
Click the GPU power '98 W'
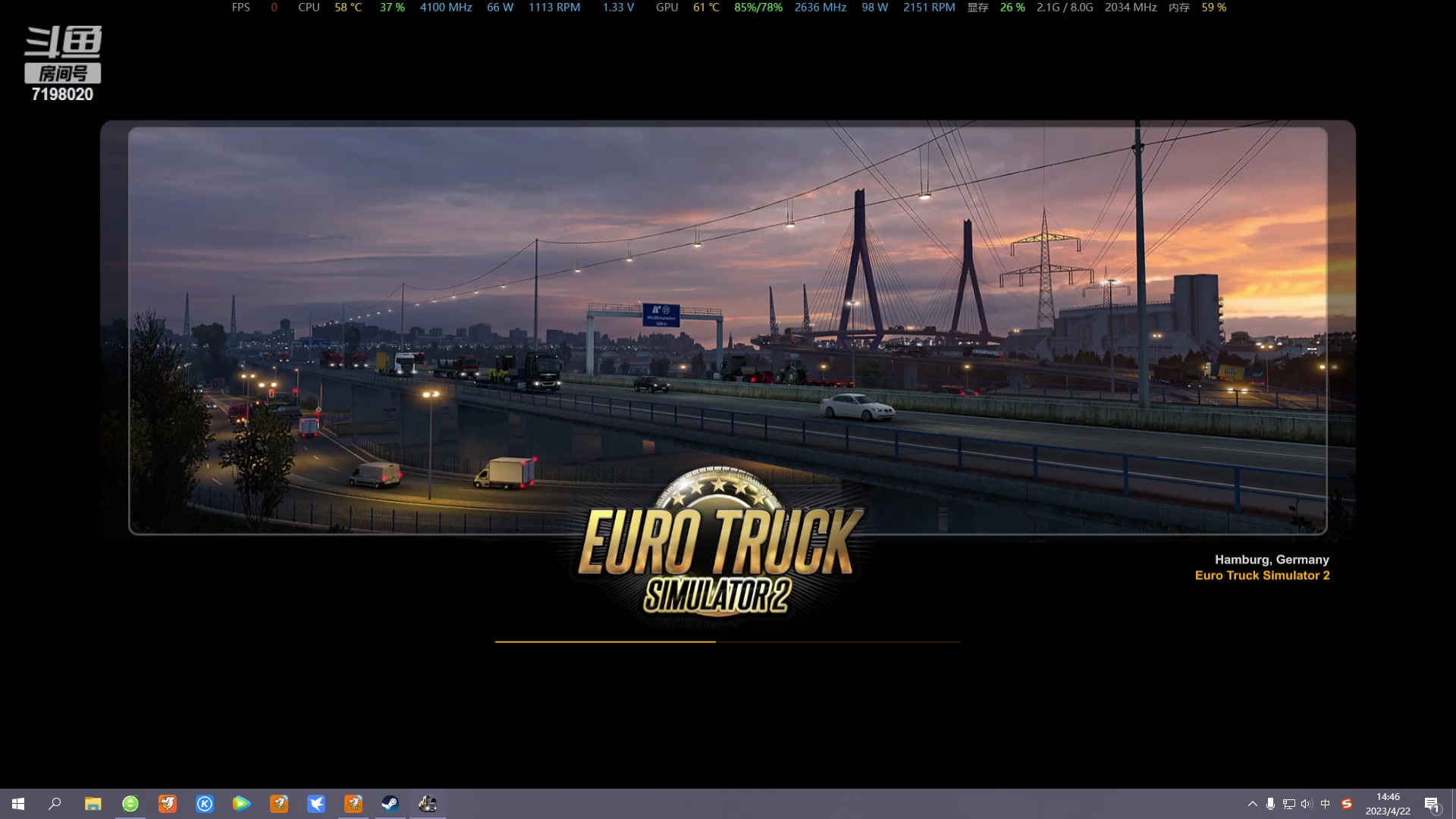coord(874,7)
